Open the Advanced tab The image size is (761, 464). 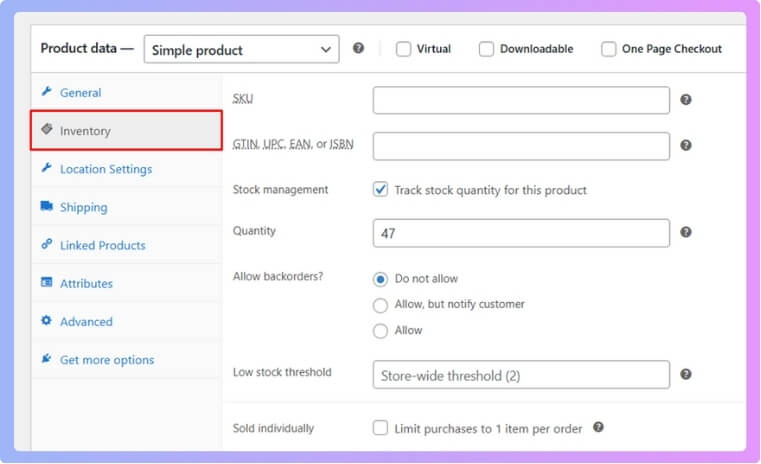(x=126, y=321)
